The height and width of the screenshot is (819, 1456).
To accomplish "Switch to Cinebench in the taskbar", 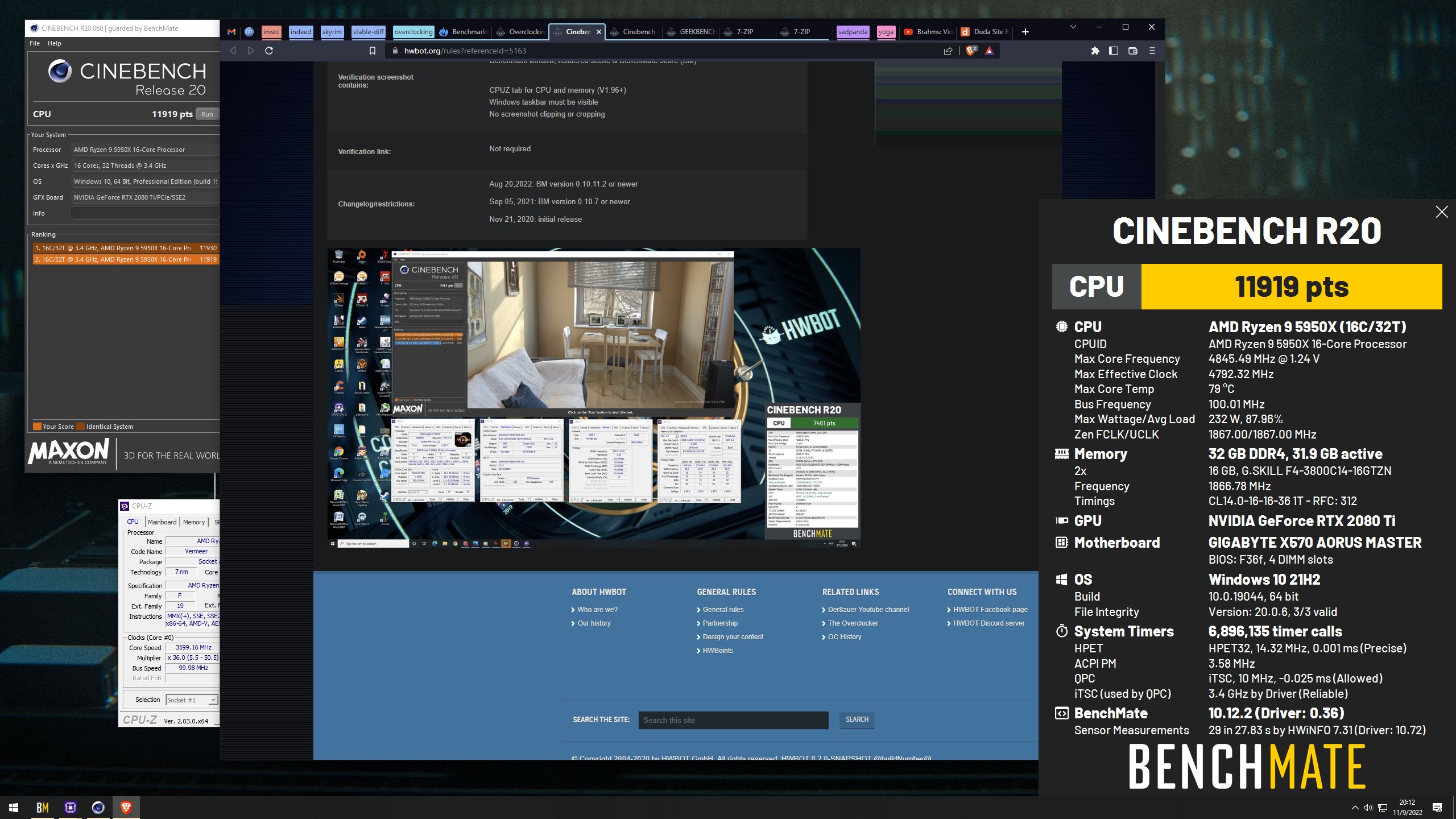I will (x=98, y=807).
